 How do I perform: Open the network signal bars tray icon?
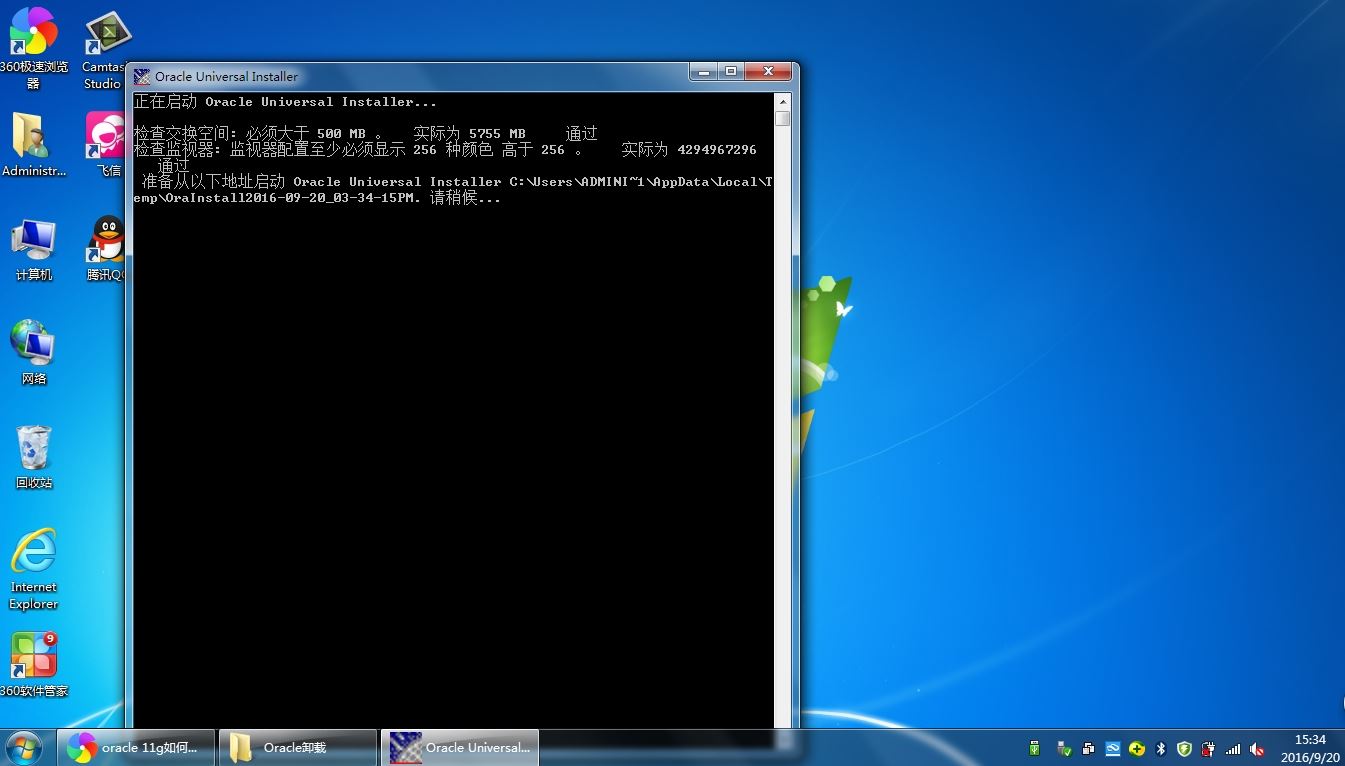pos(1233,748)
